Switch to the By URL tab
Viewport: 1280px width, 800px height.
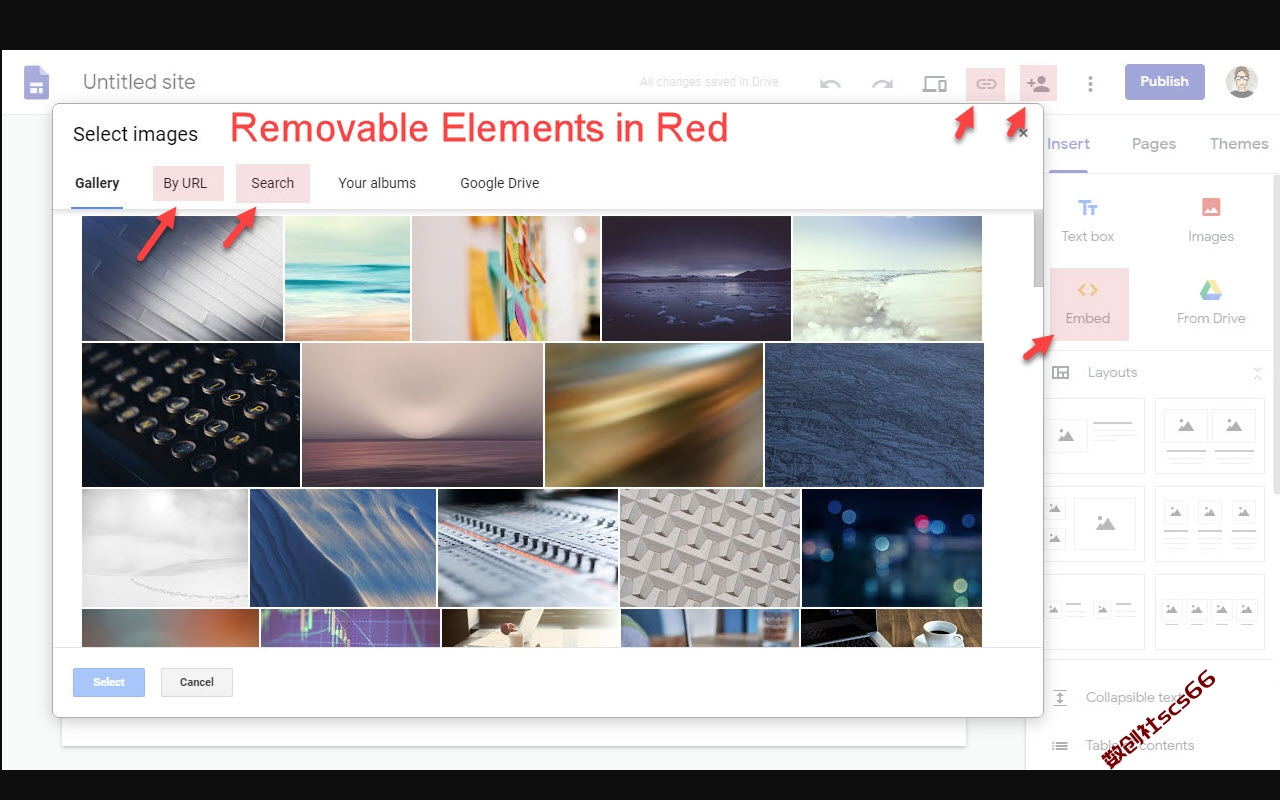click(x=187, y=183)
